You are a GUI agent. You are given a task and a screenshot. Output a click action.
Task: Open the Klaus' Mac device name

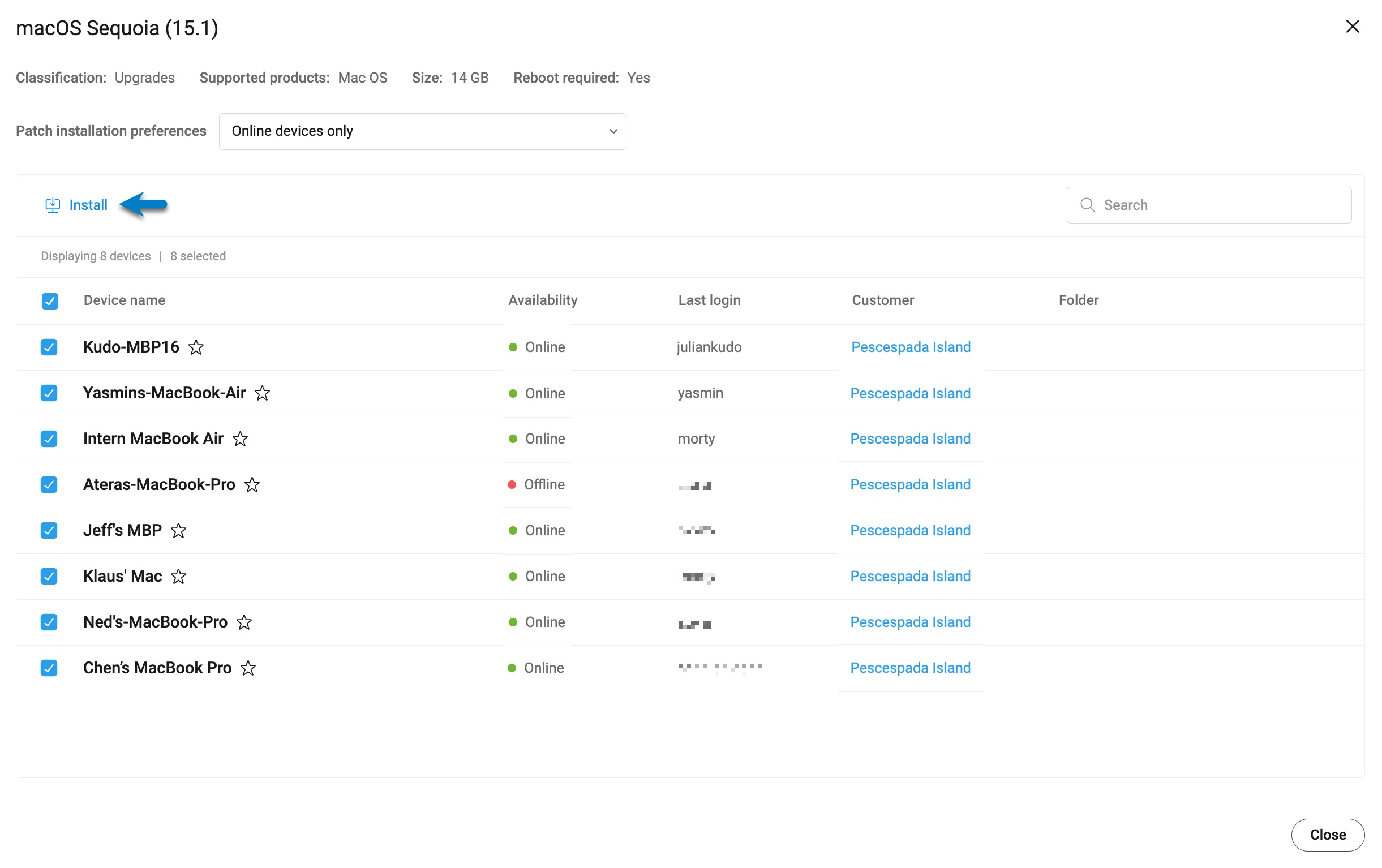(123, 577)
